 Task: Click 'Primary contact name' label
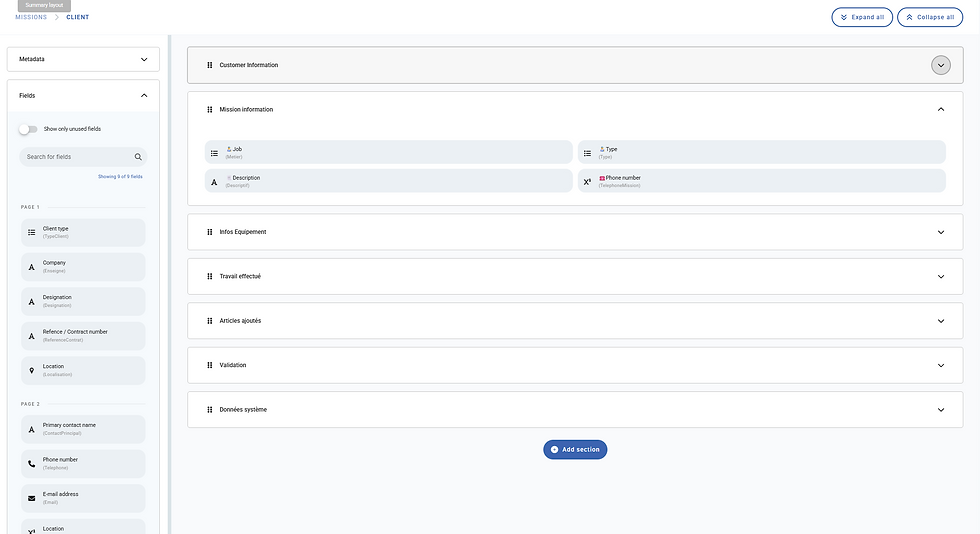coord(69,425)
